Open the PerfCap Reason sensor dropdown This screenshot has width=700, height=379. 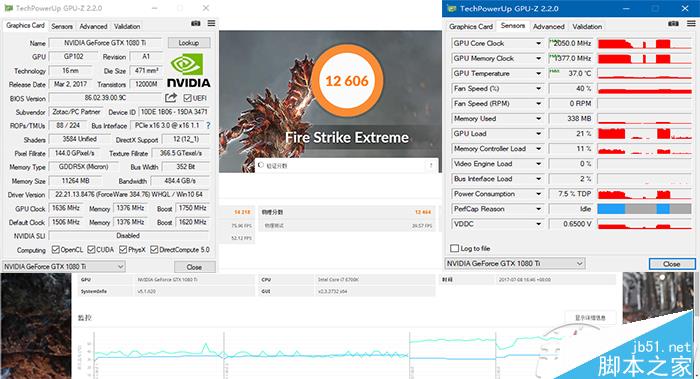(x=538, y=209)
